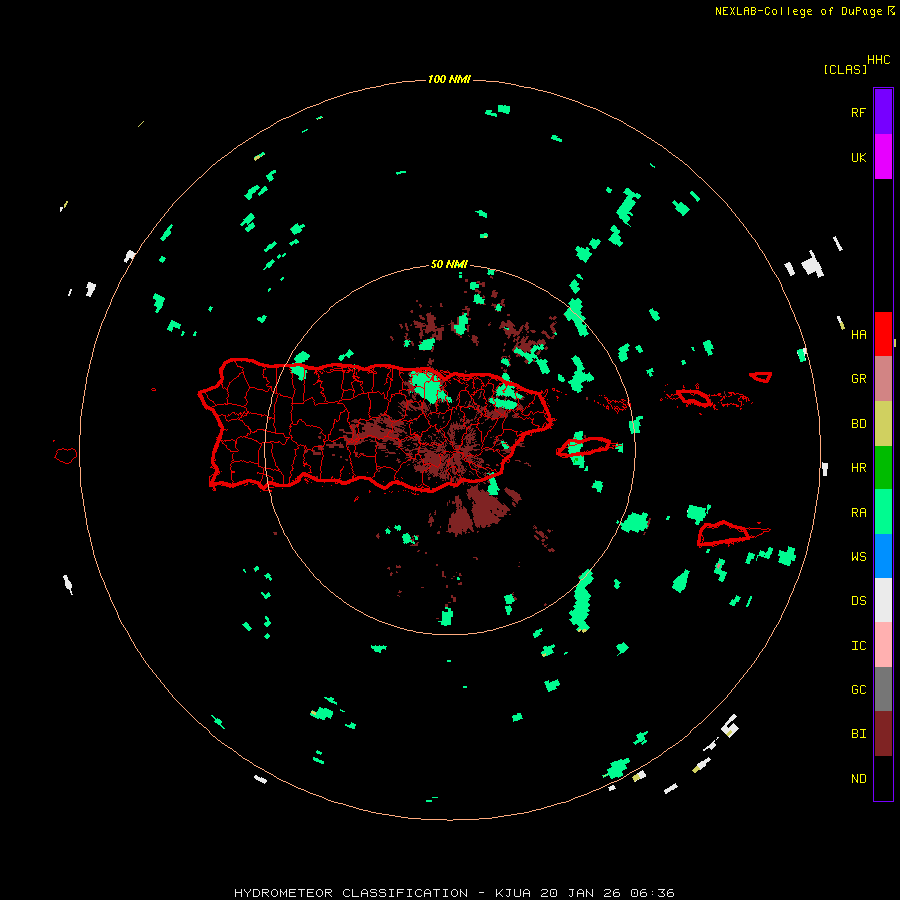Image resolution: width=900 pixels, height=900 pixels.
Task: Click the RA legend label
Action: [858, 513]
